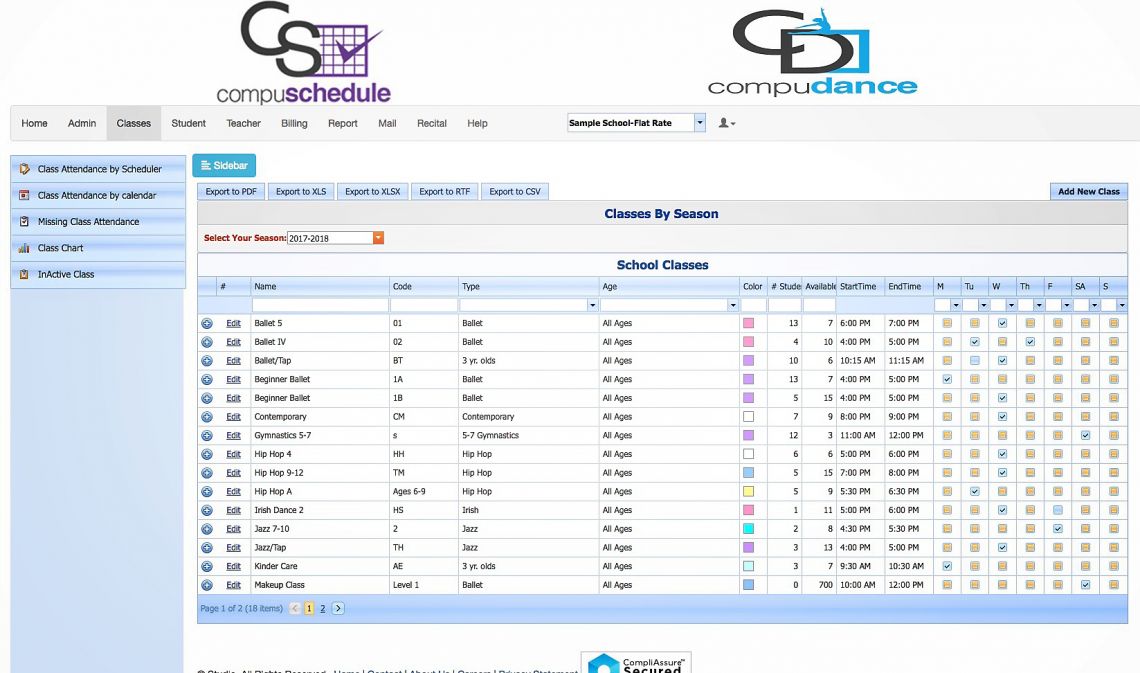Toggle Saturday checkbox for Gymnastics 5-7
The height and width of the screenshot is (673, 1140).
click(x=1085, y=436)
